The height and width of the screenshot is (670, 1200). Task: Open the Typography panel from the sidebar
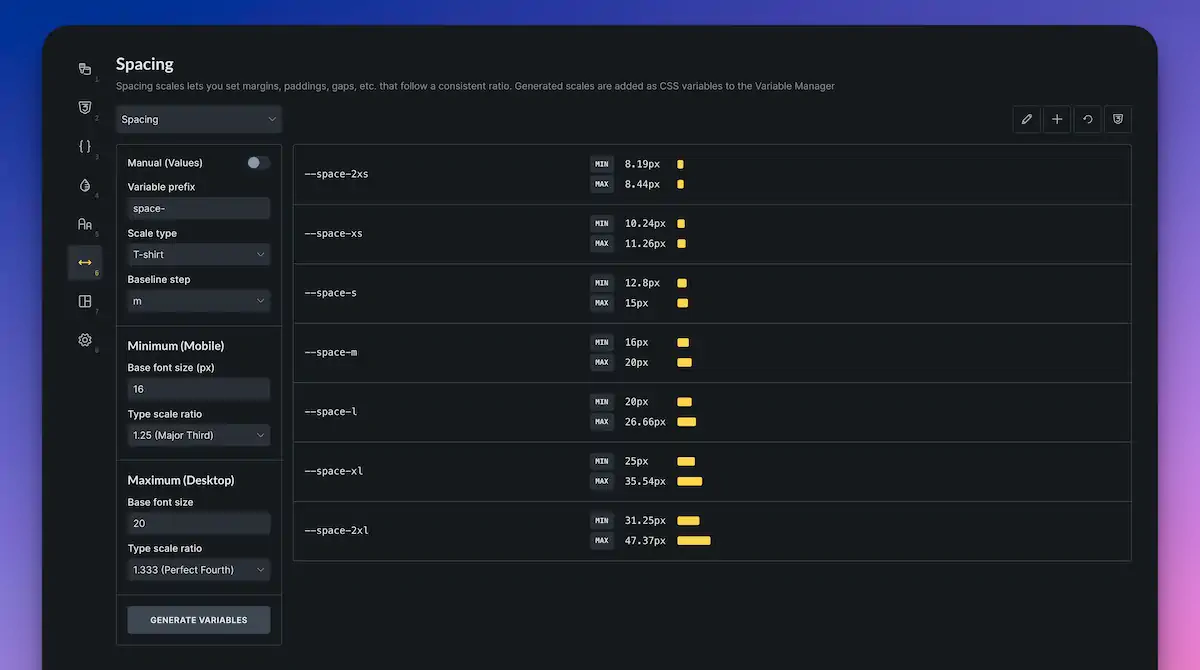coord(85,224)
